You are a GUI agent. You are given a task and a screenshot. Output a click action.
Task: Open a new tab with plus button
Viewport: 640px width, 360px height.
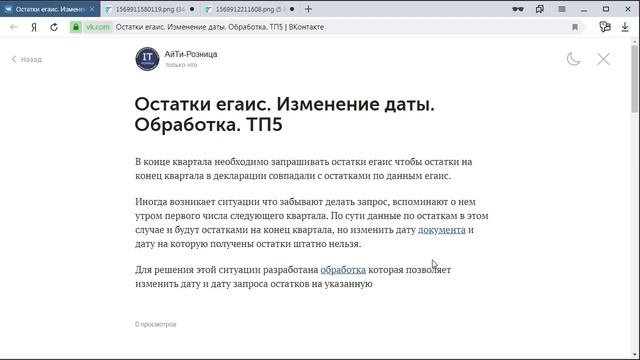click(308, 9)
